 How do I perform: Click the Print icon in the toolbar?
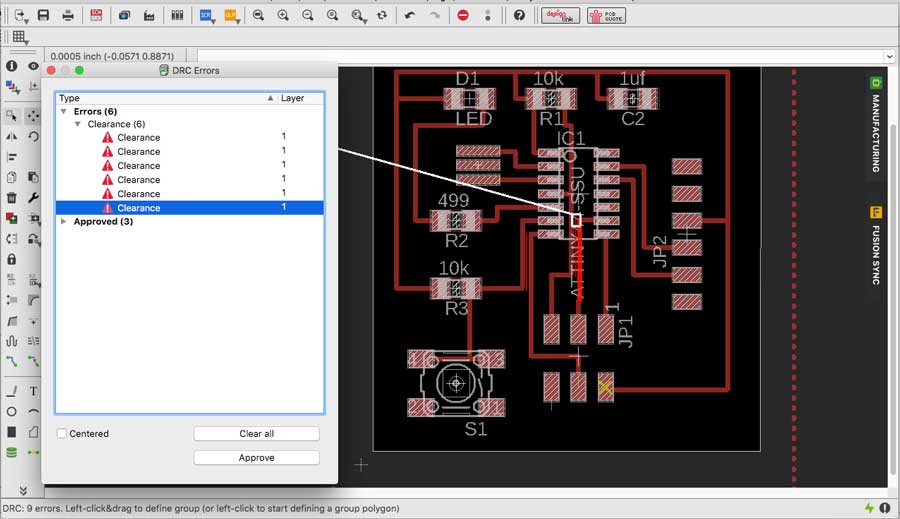pyautogui.click(x=68, y=15)
